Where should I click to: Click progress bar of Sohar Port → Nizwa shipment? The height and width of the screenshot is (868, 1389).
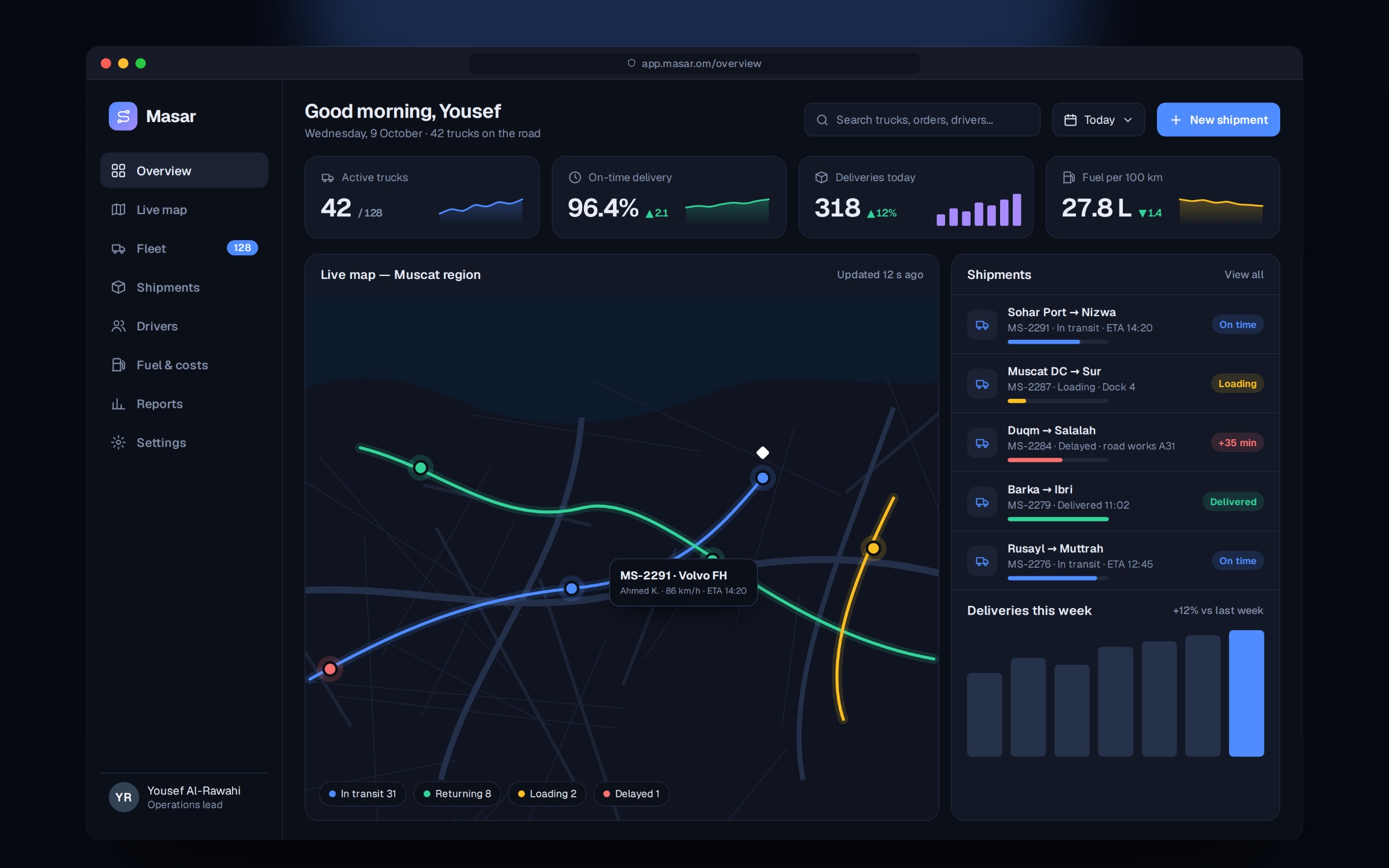point(1058,342)
